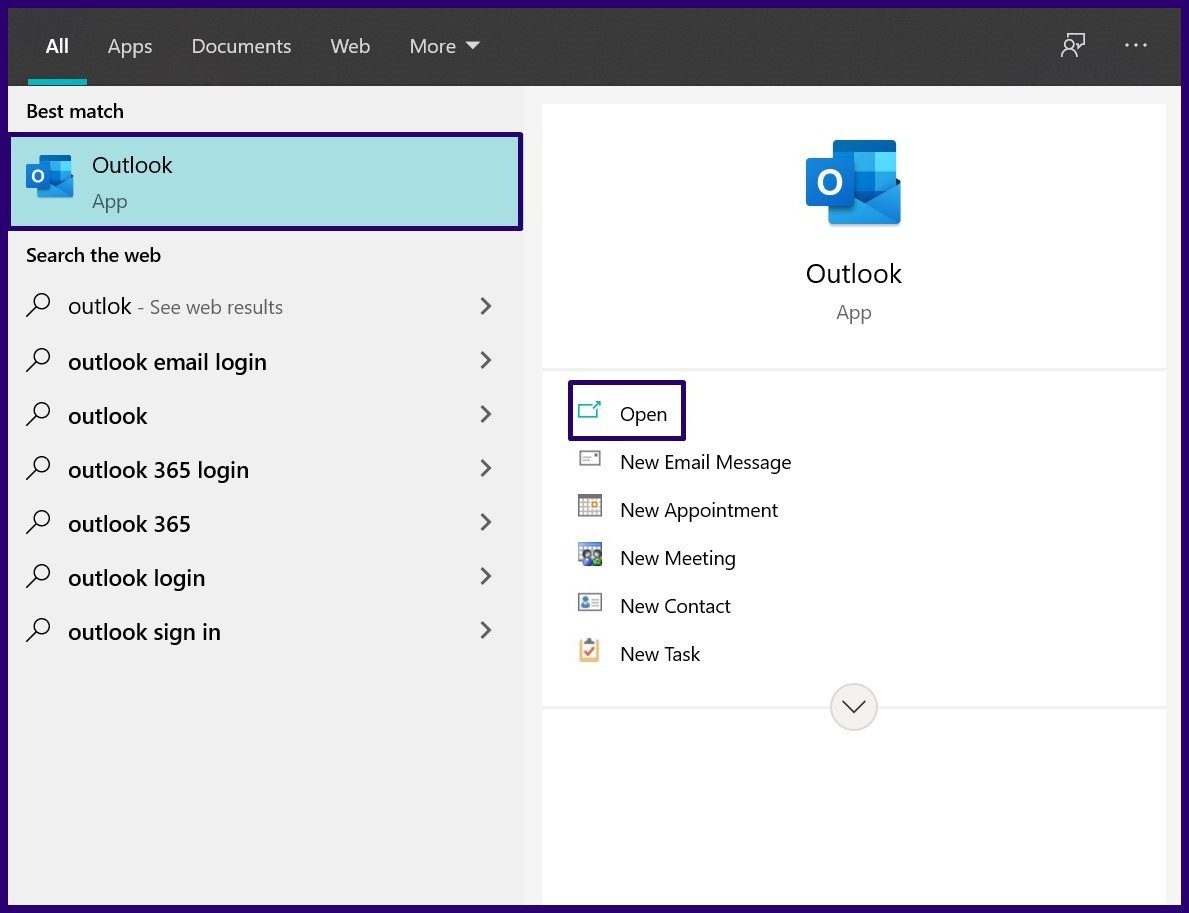Screen dimensions: 1189x913
Task: Expand arrow beside 'outlook sign in'
Action: [x=486, y=630]
